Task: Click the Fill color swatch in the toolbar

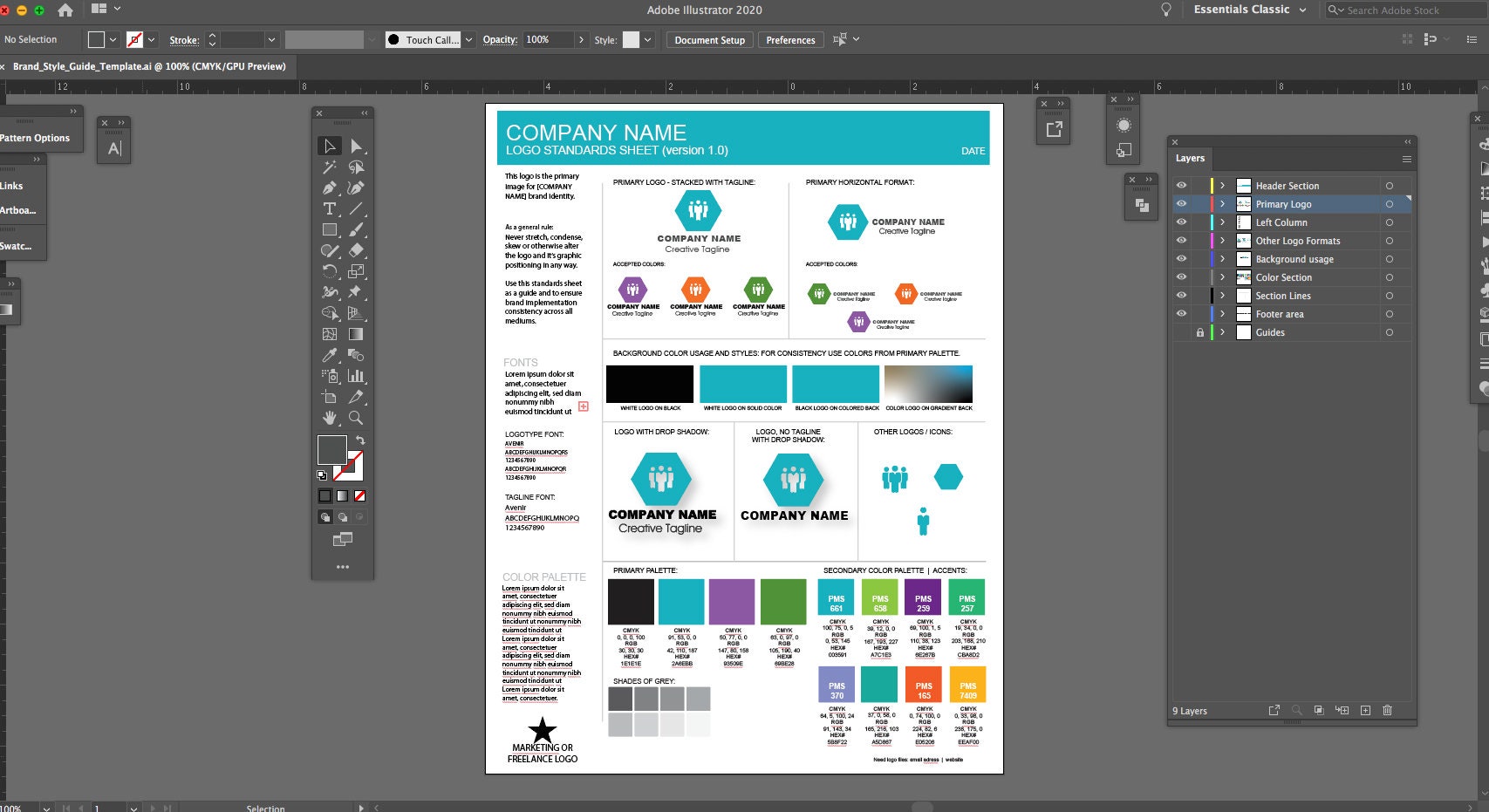Action: [331, 449]
